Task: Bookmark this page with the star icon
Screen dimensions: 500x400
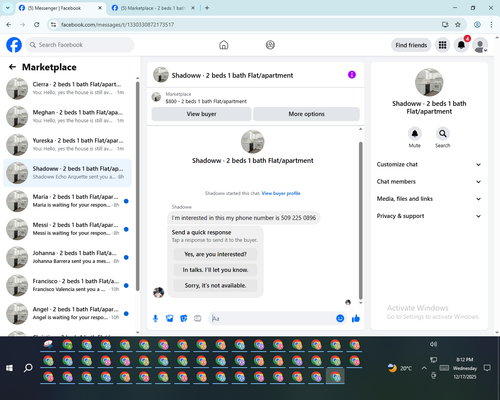Action: pos(458,24)
